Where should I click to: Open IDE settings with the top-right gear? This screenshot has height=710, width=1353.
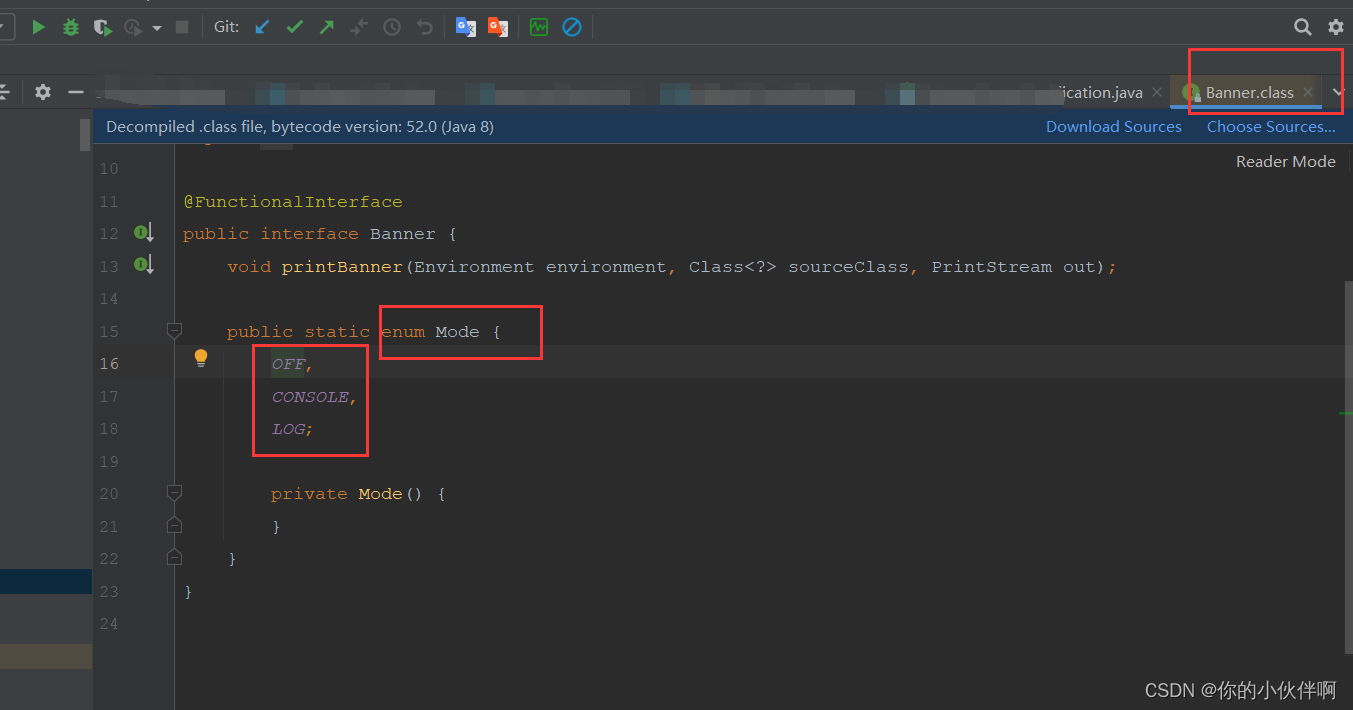tap(1336, 27)
